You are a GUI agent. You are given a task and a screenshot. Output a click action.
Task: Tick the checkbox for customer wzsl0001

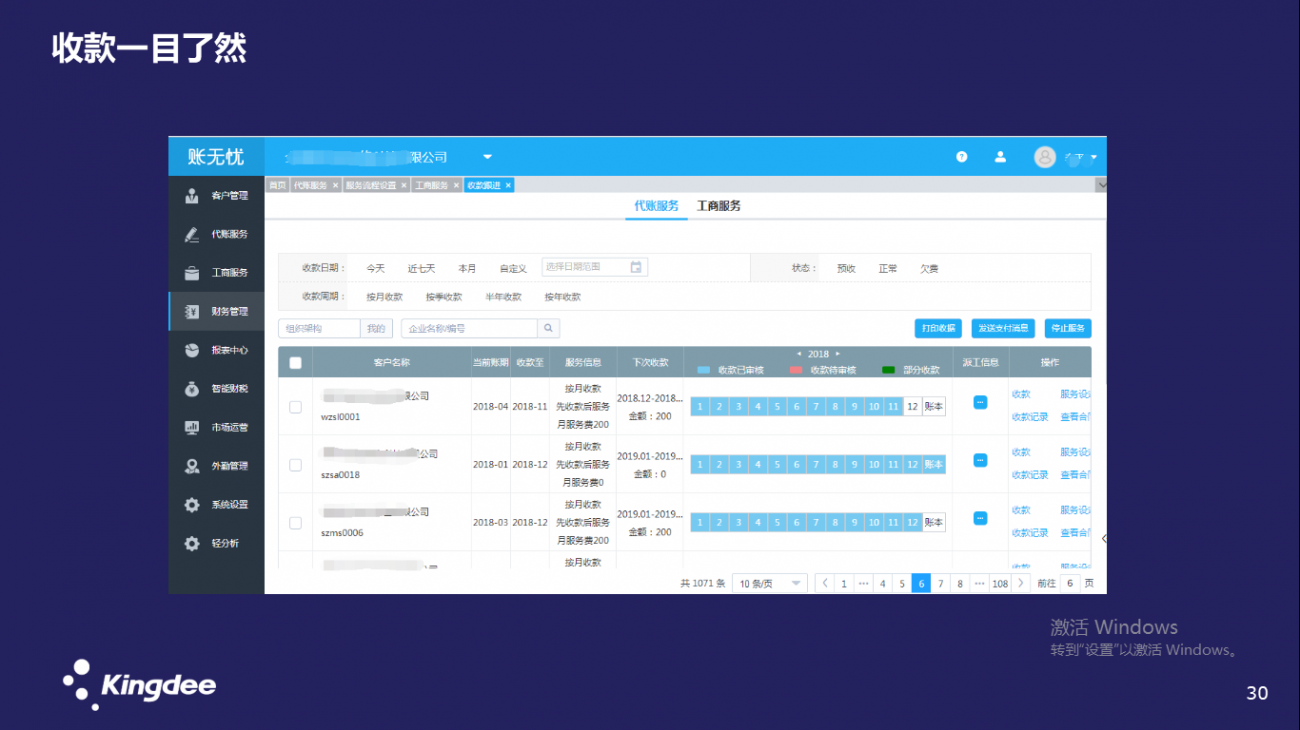(x=295, y=406)
